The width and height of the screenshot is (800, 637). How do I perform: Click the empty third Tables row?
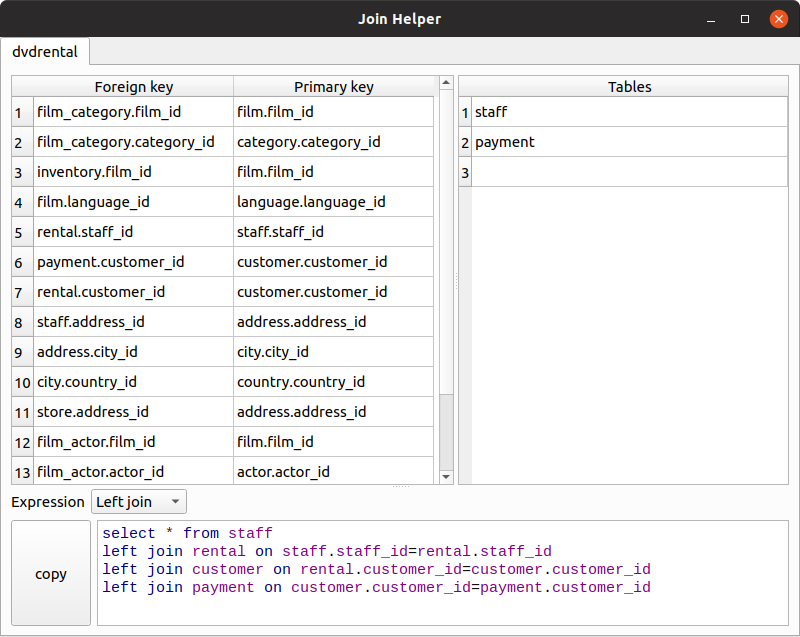[x=629, y=172]
